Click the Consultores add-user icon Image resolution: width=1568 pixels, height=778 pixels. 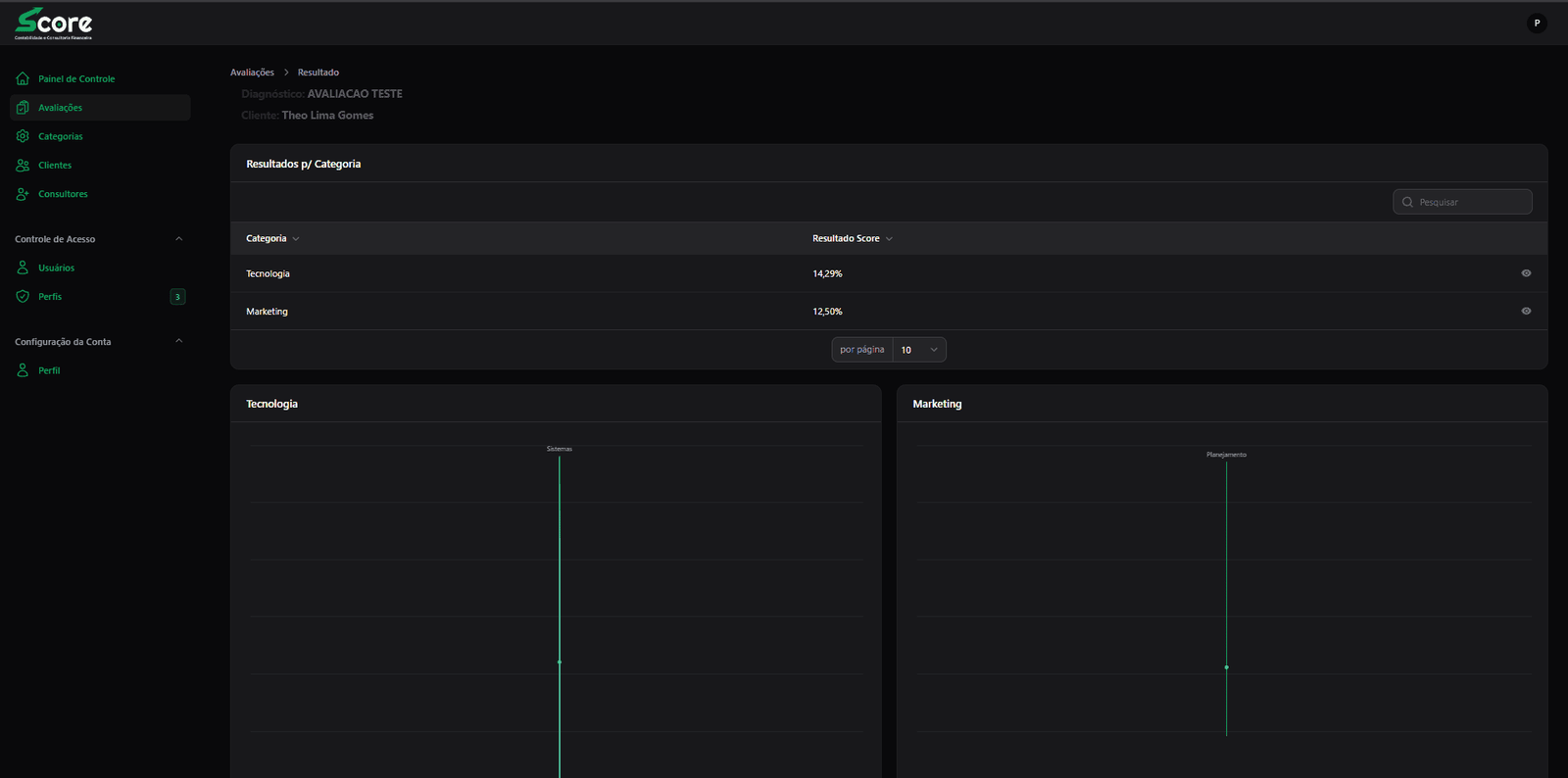click(23, 194)
